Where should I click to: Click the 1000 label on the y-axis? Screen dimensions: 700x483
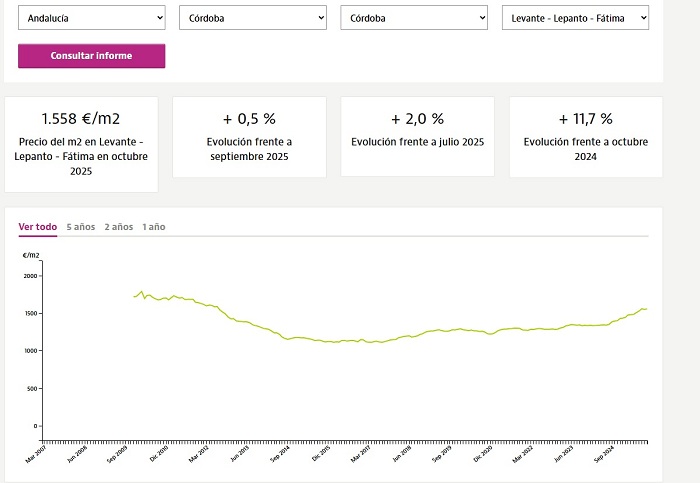[31, 351]
